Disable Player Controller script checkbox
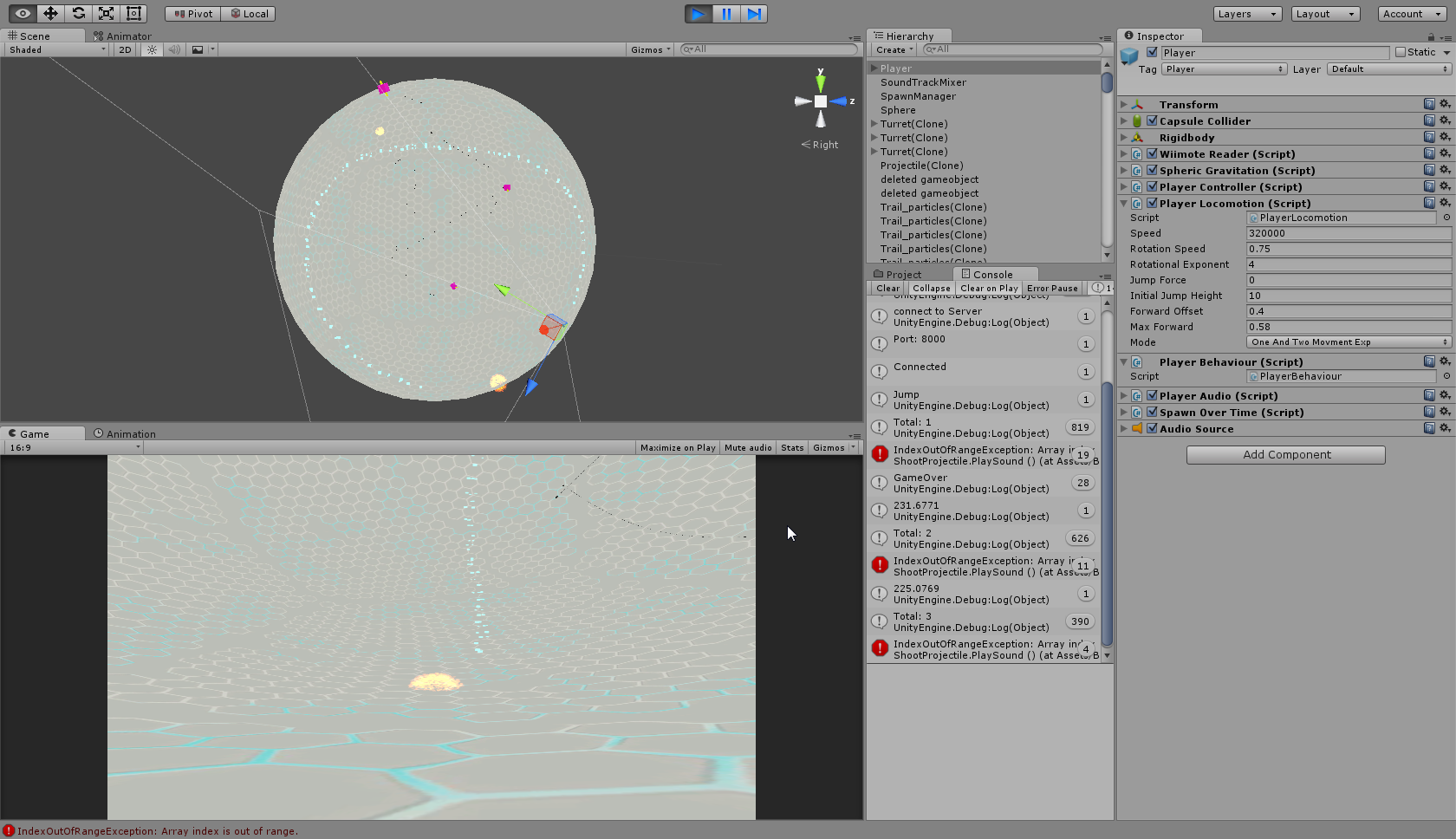The image size is (1456, 839). [x=1152, y=186]
